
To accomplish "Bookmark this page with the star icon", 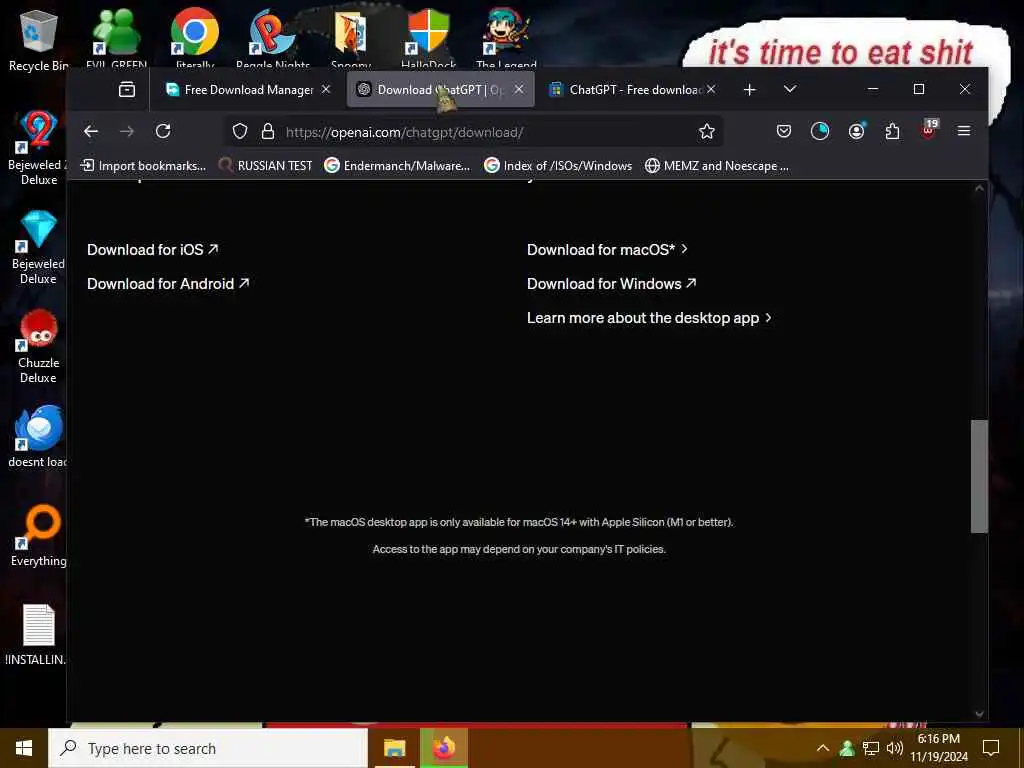I will coord(707,132).
